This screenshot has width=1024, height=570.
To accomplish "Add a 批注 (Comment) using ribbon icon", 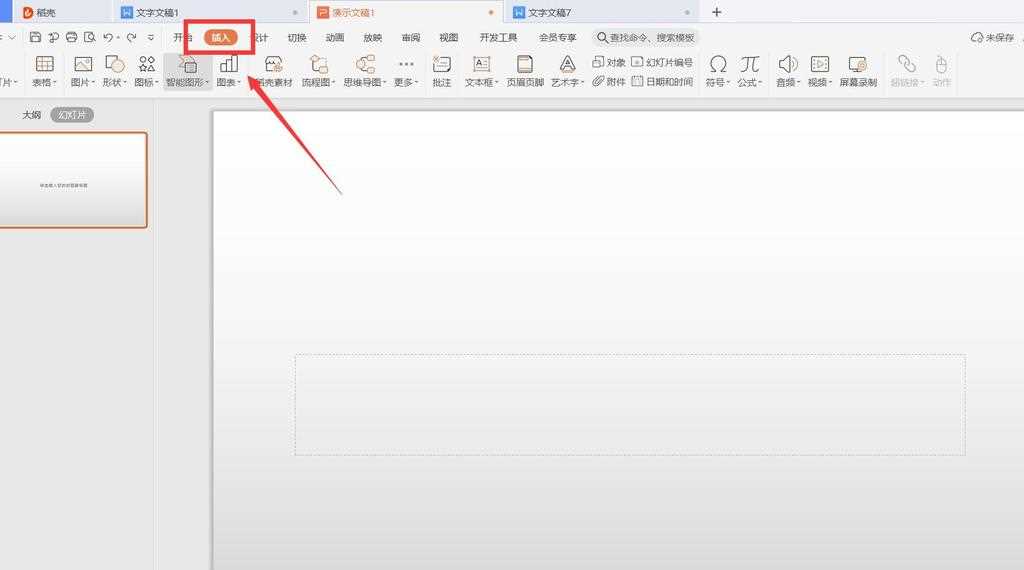I will click(441, 65).
